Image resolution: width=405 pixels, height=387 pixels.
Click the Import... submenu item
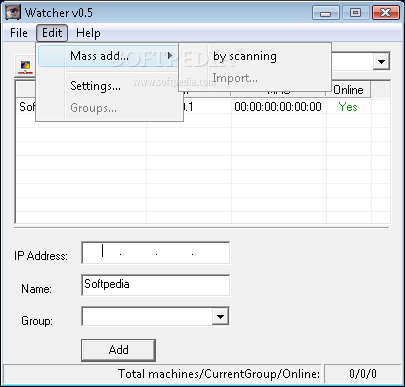coord(255,78)
